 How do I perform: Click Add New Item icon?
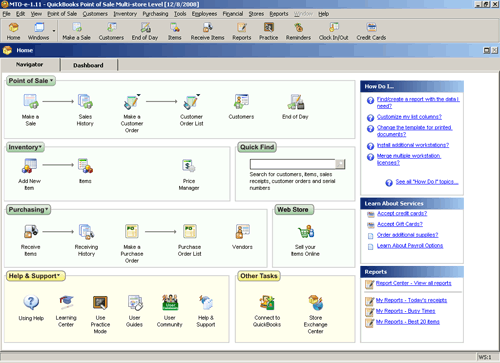(29, 166)
